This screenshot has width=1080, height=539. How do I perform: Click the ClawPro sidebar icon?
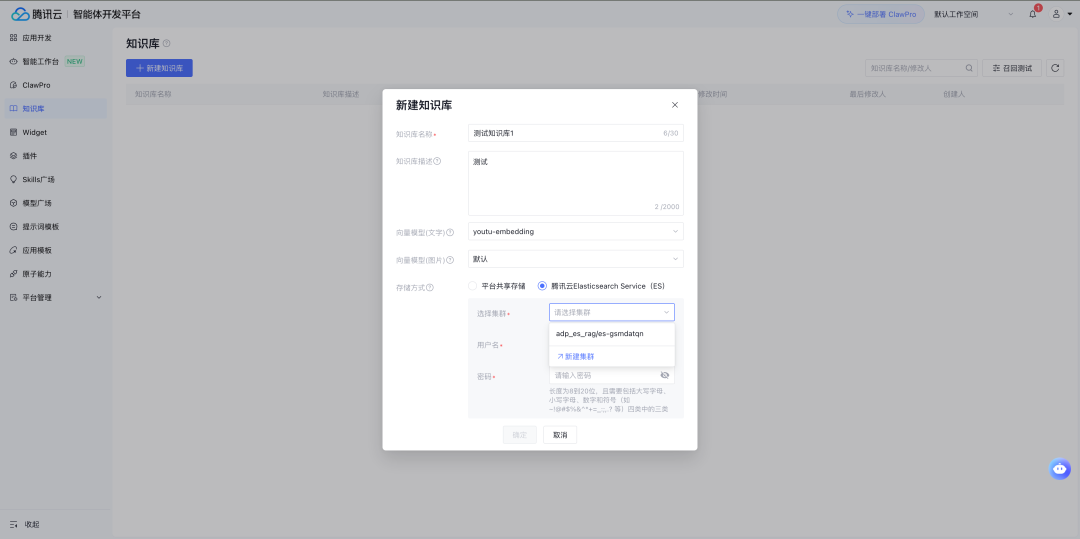point(14,85)
